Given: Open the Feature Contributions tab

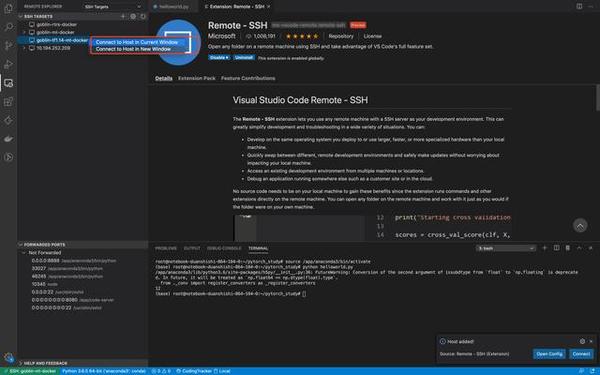Looking at the screenshot, I should tap(248, 78).
